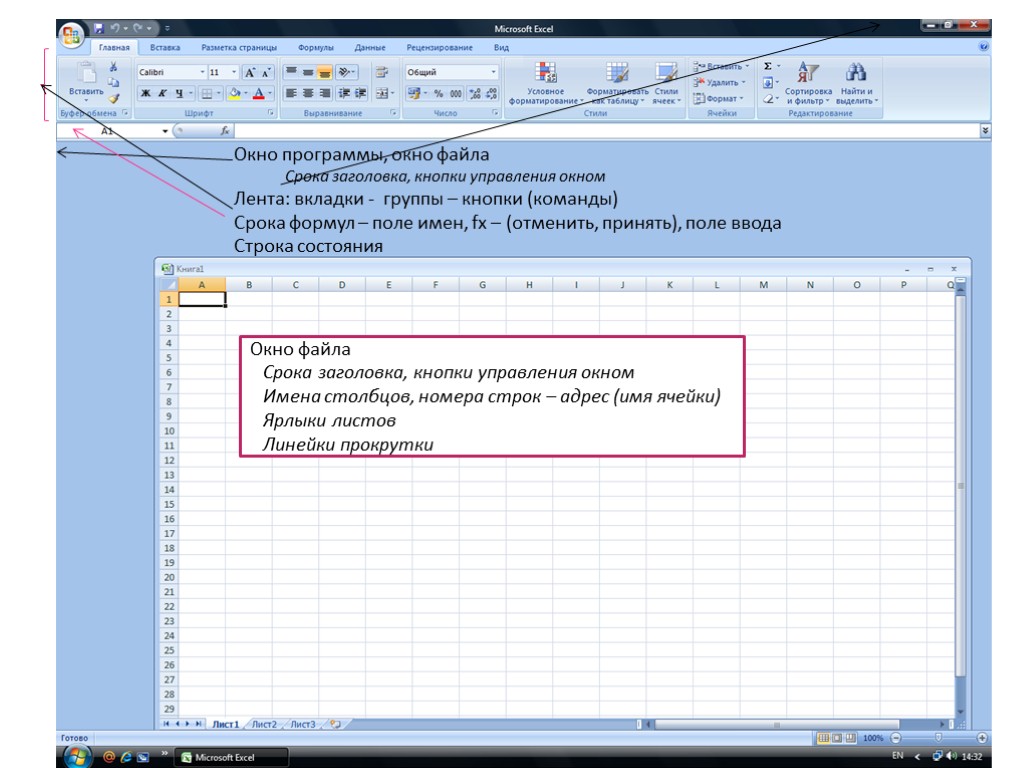Apply percent style button
1024x768 pixels.
[439, 93]
